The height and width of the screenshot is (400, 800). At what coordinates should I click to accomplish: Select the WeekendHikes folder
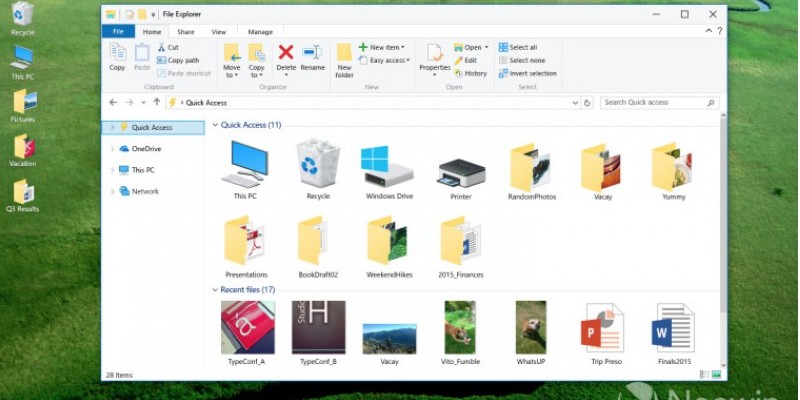[389, 247]
